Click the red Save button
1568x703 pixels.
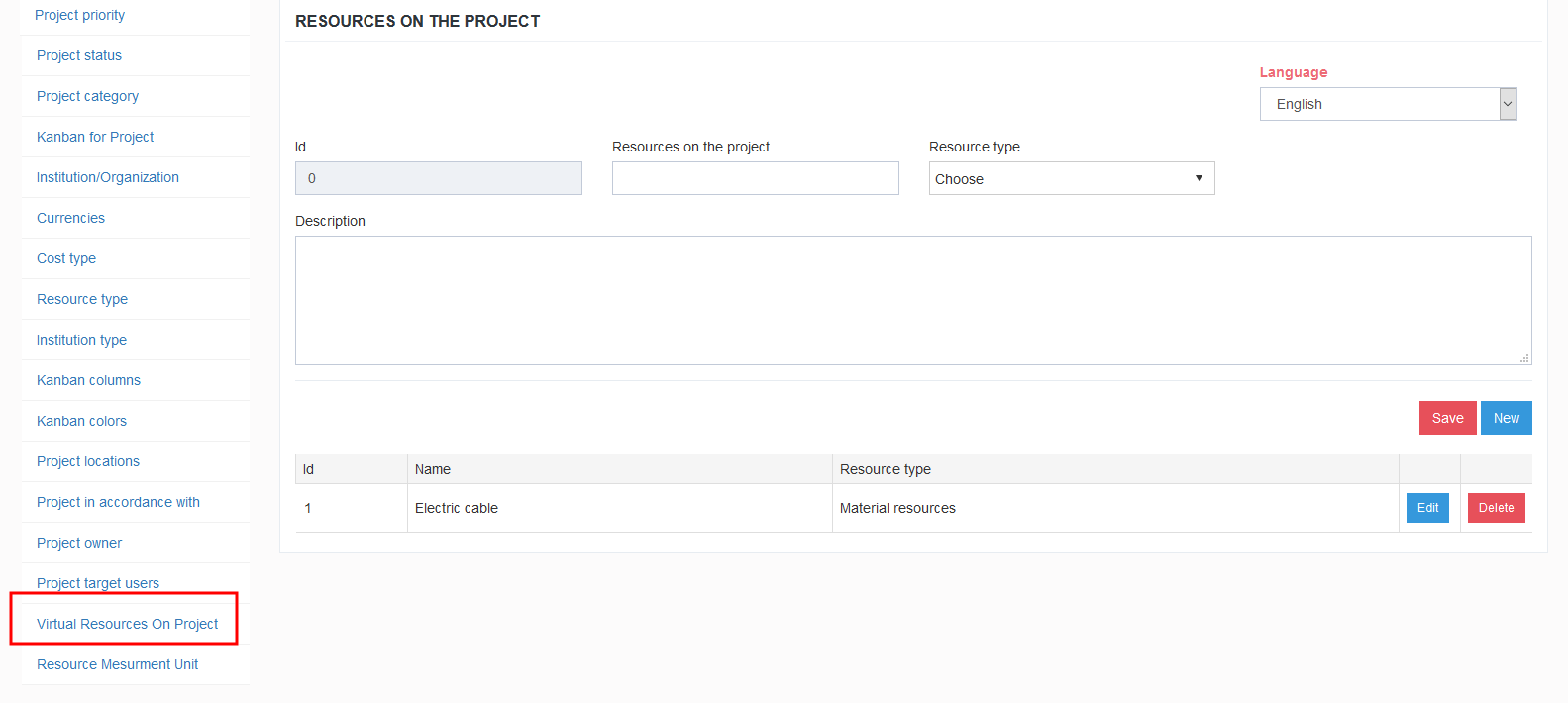coord(1447,418)
